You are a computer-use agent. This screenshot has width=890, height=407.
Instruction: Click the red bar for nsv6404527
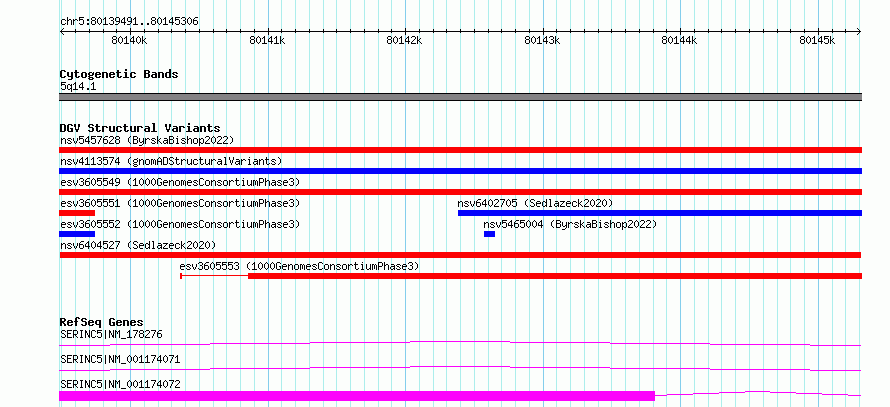coord(460,255)
